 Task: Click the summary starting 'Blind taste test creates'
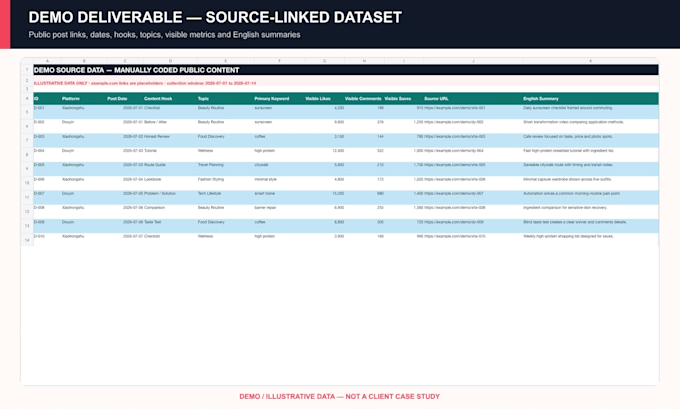[x=575, y=222]
